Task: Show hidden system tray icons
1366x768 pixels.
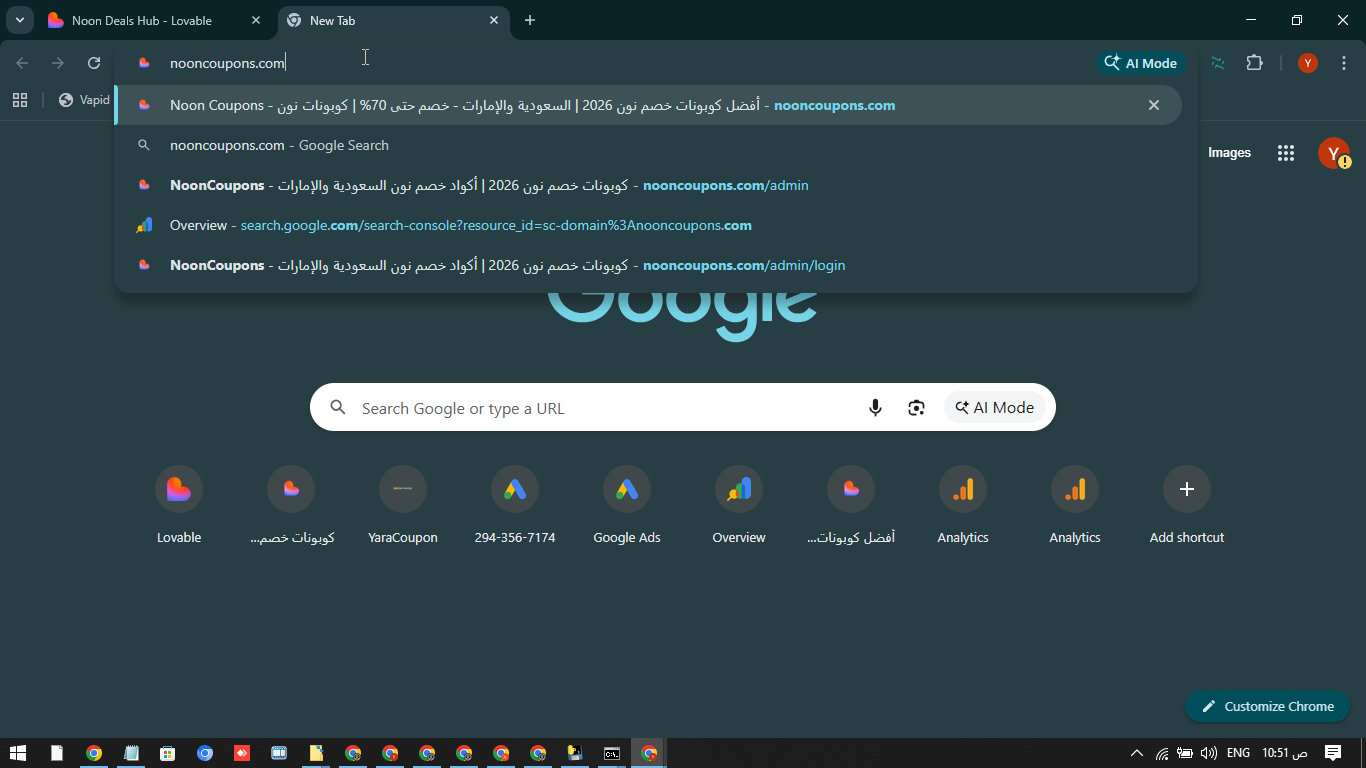Action: [x=1136, y=753]
